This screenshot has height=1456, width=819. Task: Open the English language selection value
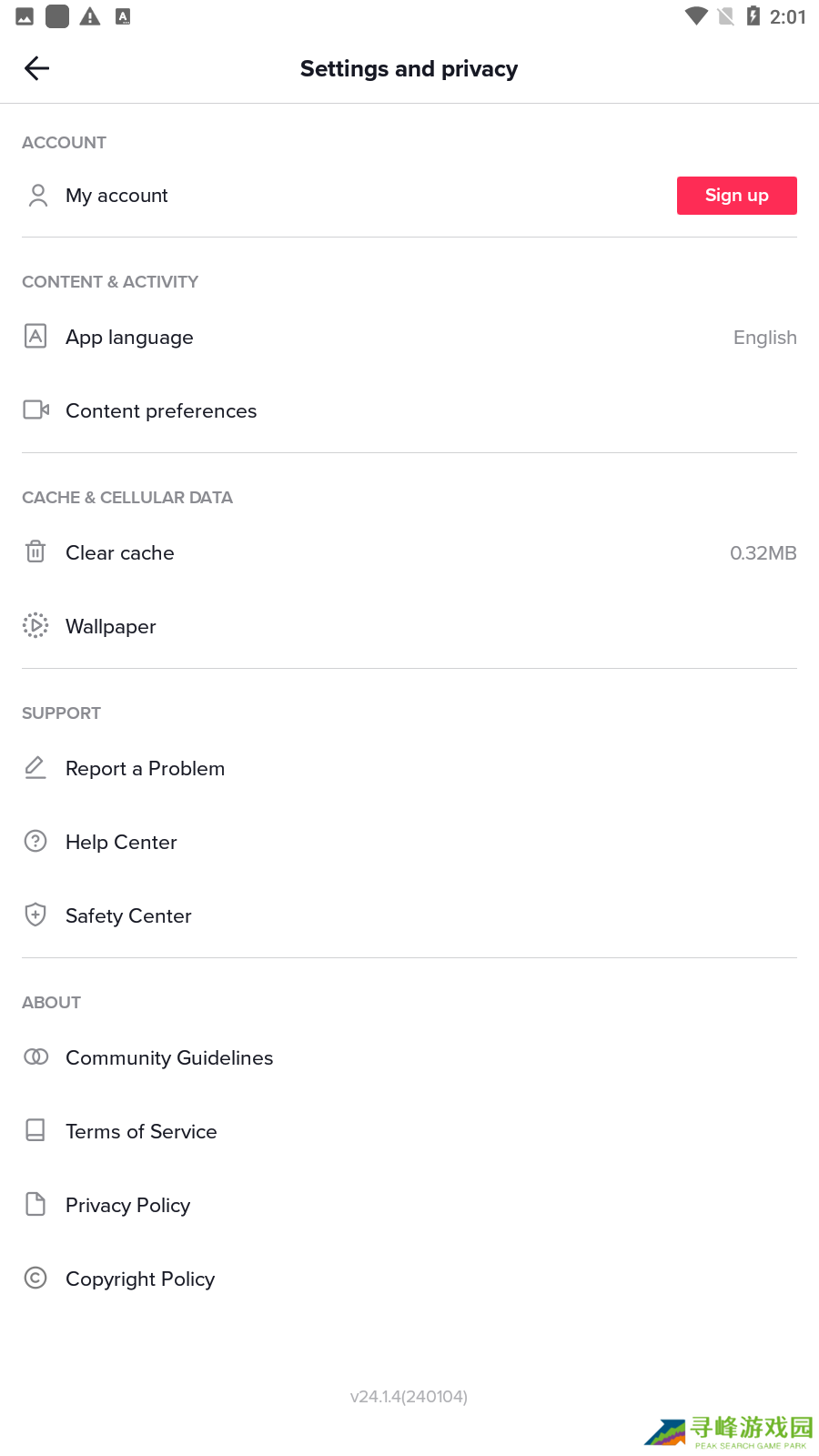click(x=764, y=338)
